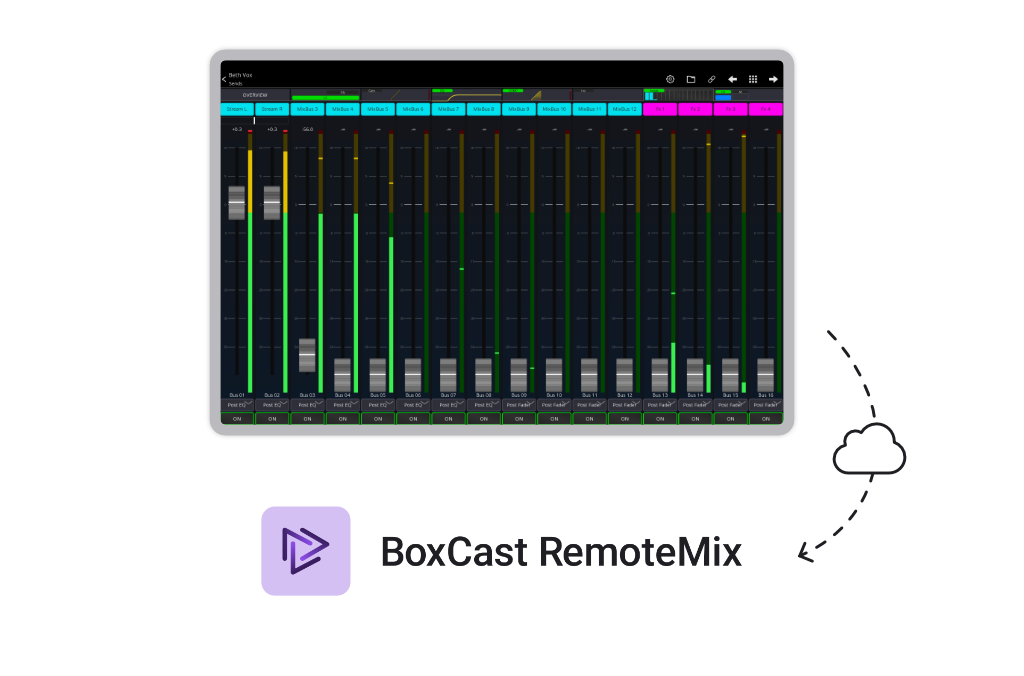Click the Bus 04 fader handle
This screenshot has height=676, width=1024.
click(x=342, y=375)
